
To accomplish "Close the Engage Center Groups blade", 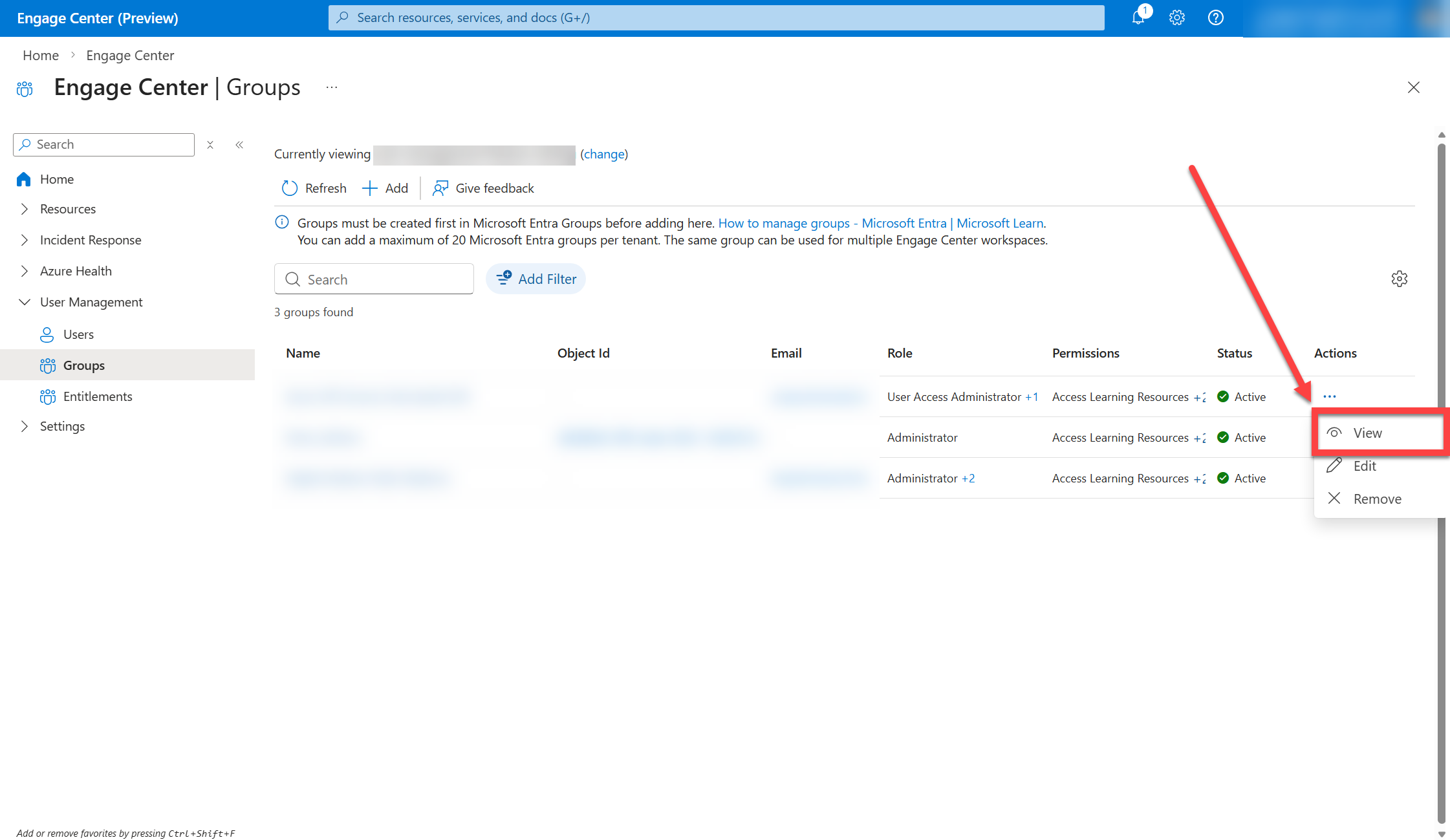I will tap(1414, 87).
